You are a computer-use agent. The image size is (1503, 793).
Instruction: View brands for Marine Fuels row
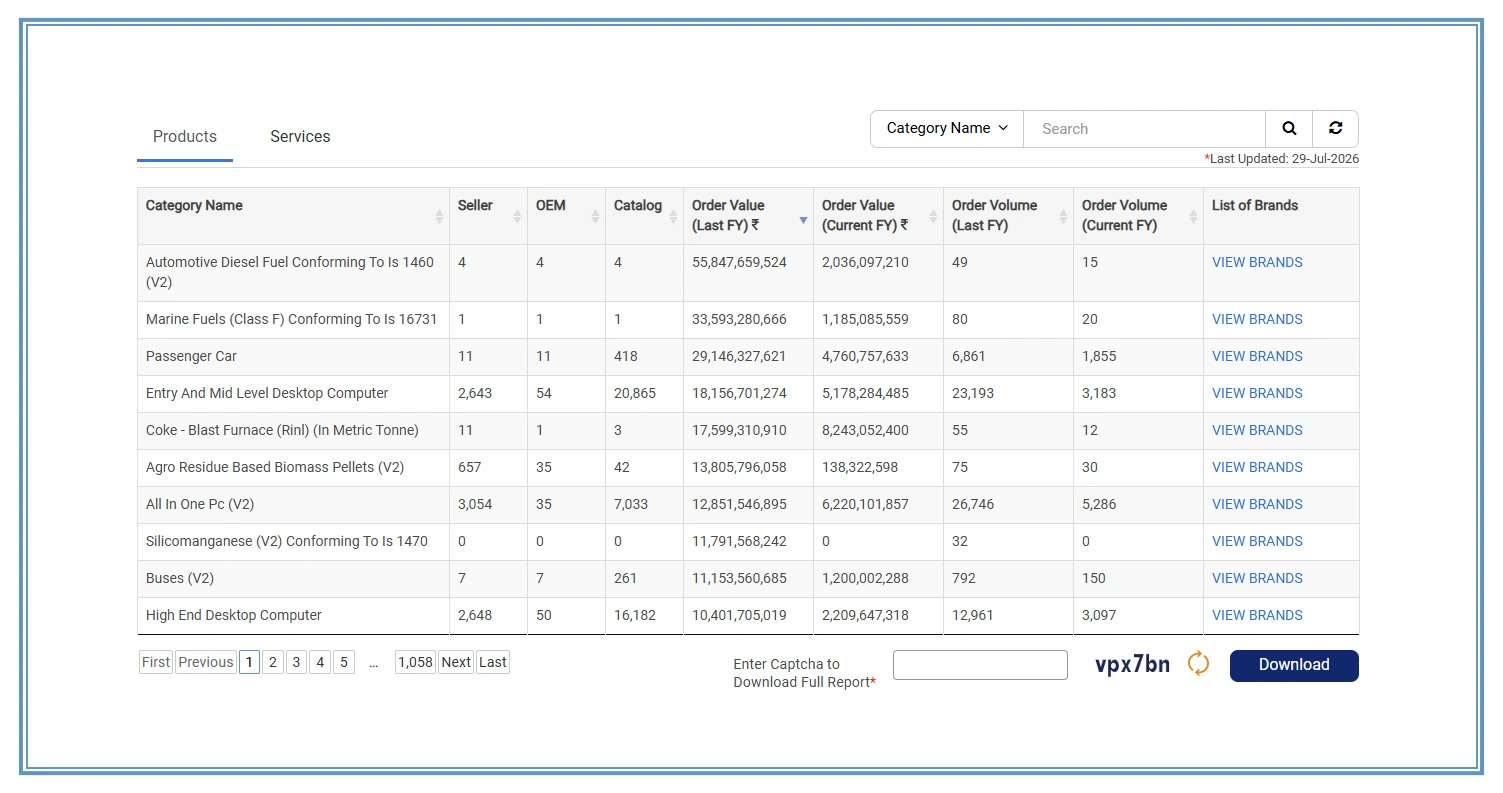tap(1257, 319)
